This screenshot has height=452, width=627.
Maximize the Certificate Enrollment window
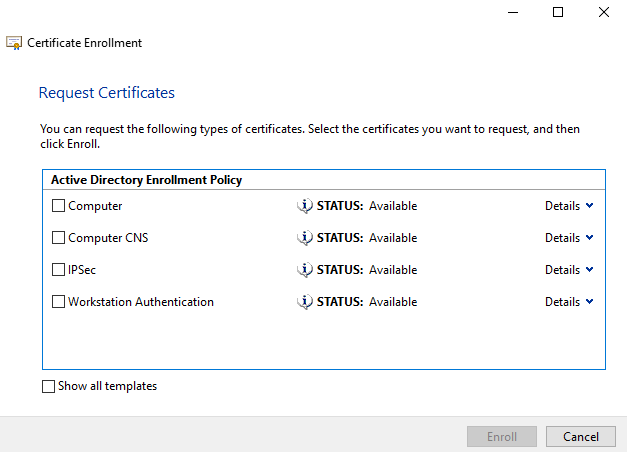click(558, 12)
